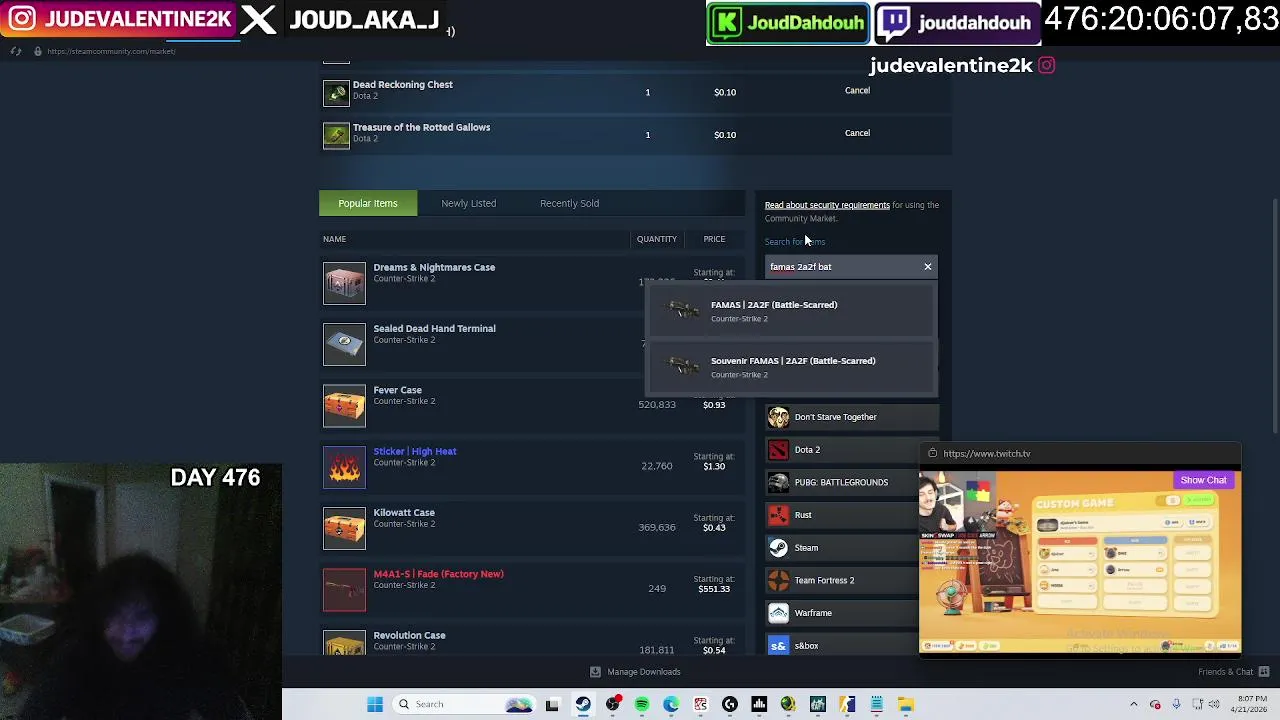The height and width of the screenshot is (720, 1280).
Task: Show hidden system tray icons
Action: 1133,704
